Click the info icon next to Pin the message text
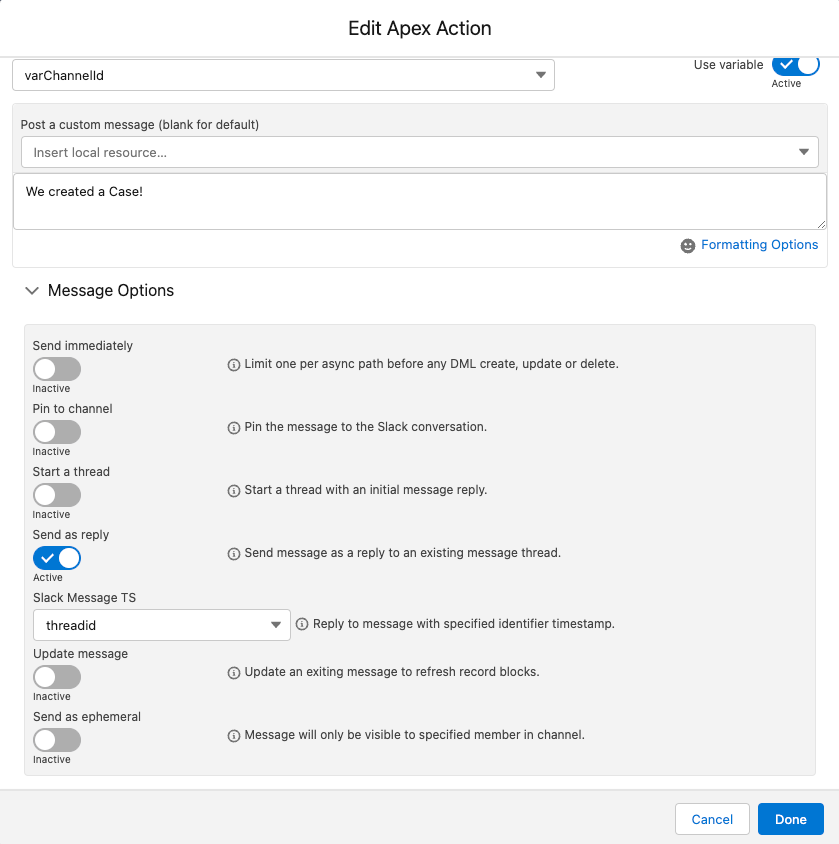The image size is (839, 844). 234,428
